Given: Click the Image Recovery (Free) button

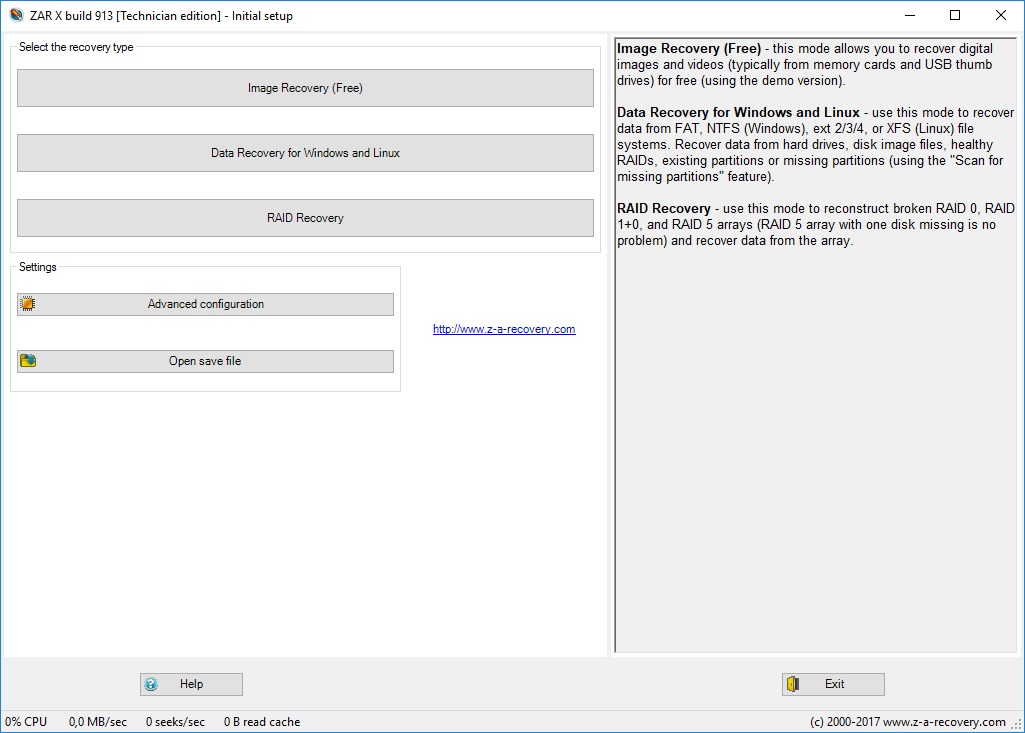Looking at the screenshot, I should (305, 88).
